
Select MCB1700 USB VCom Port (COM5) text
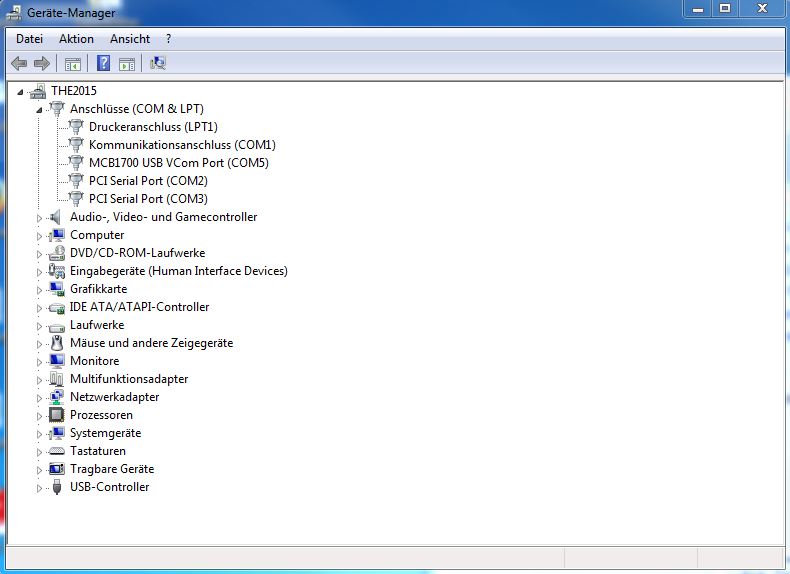[179, 163]
